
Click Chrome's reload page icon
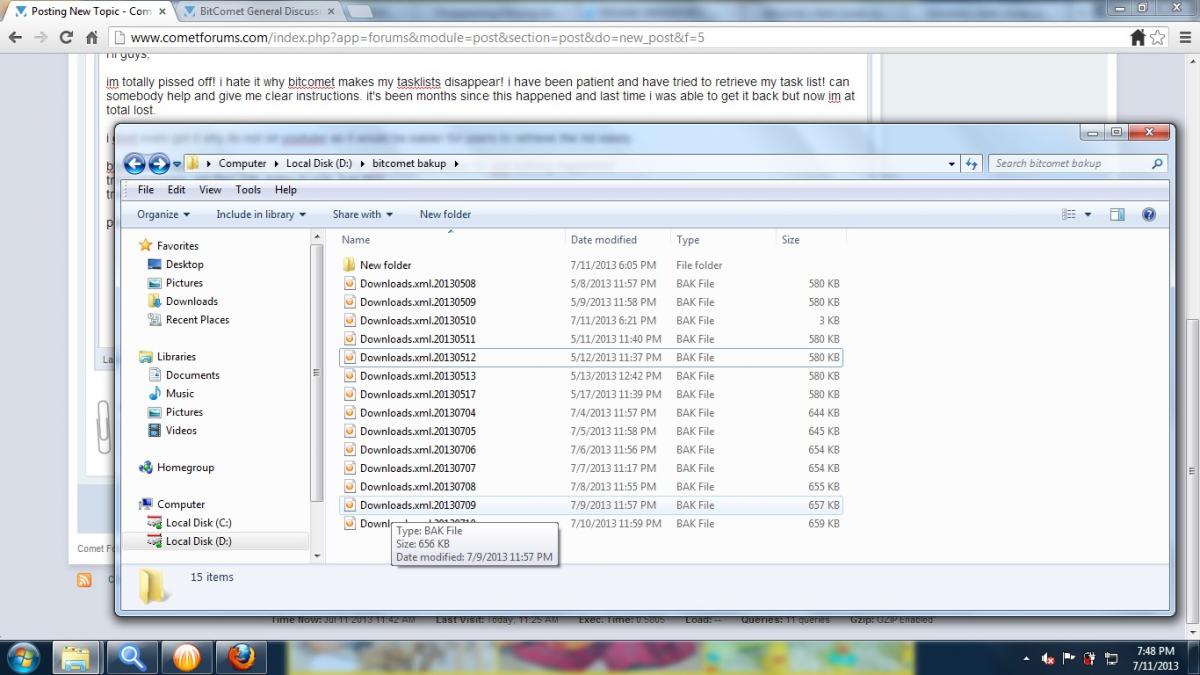(66, 38)
